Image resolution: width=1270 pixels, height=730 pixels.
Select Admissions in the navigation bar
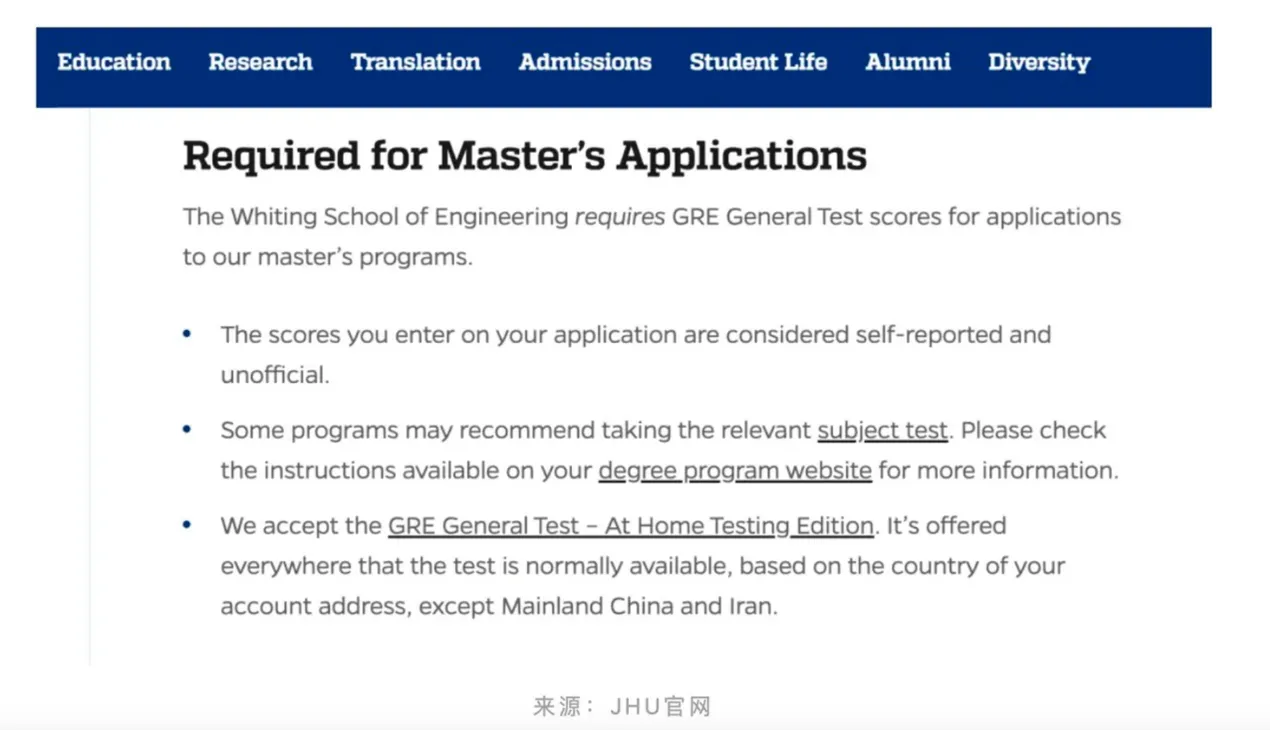click(x=585, y=62)
